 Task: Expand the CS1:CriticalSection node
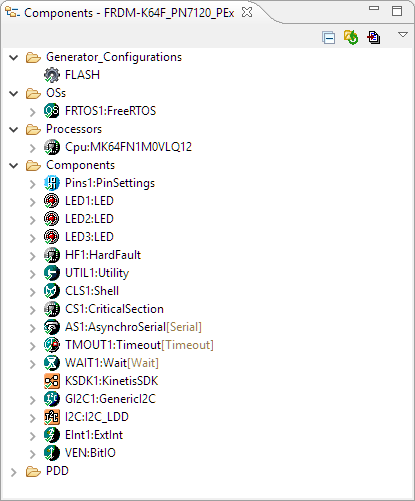coord(32,310)
